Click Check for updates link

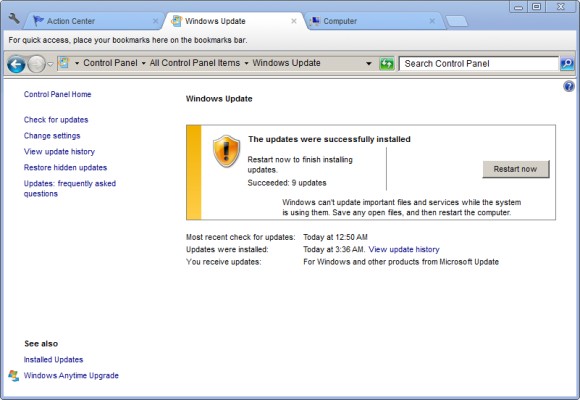(56, 120)
